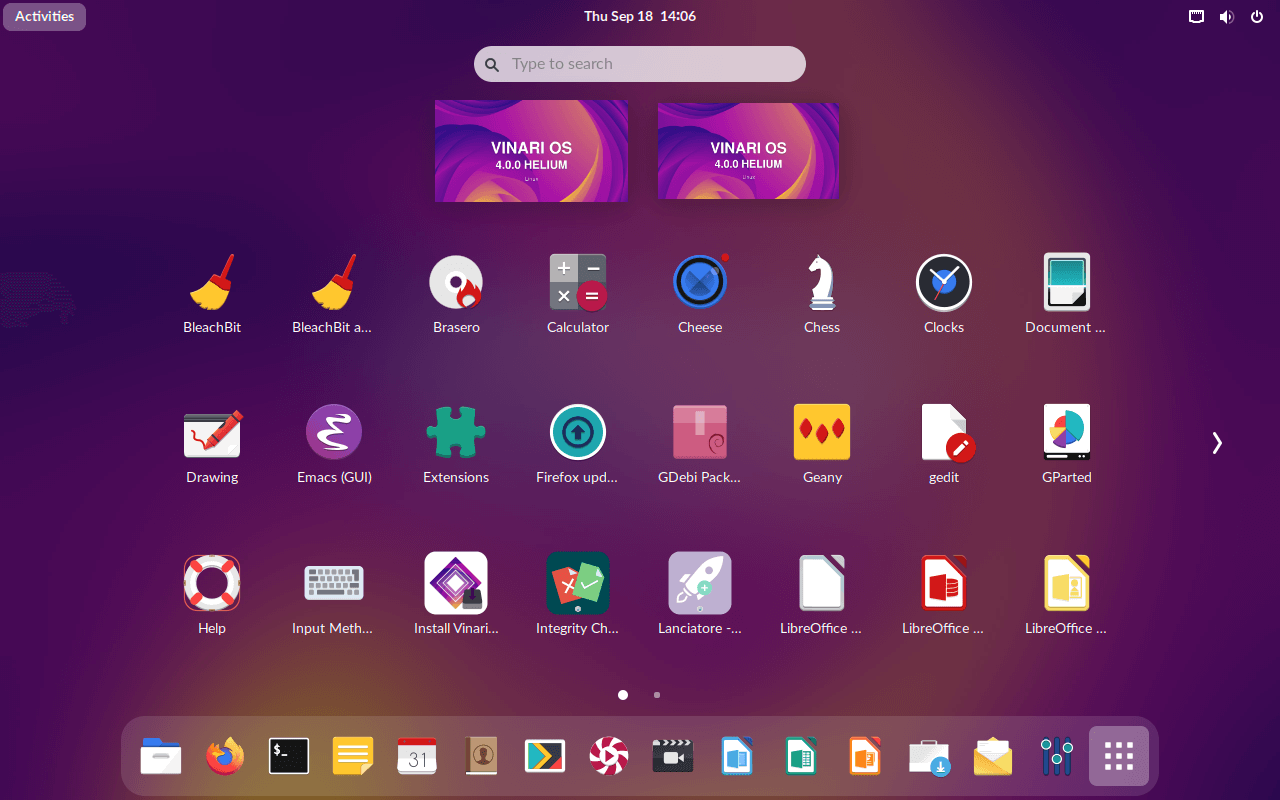Open Contacts address book in dock
The image size is (1280, 800).
tap(481, 756)
